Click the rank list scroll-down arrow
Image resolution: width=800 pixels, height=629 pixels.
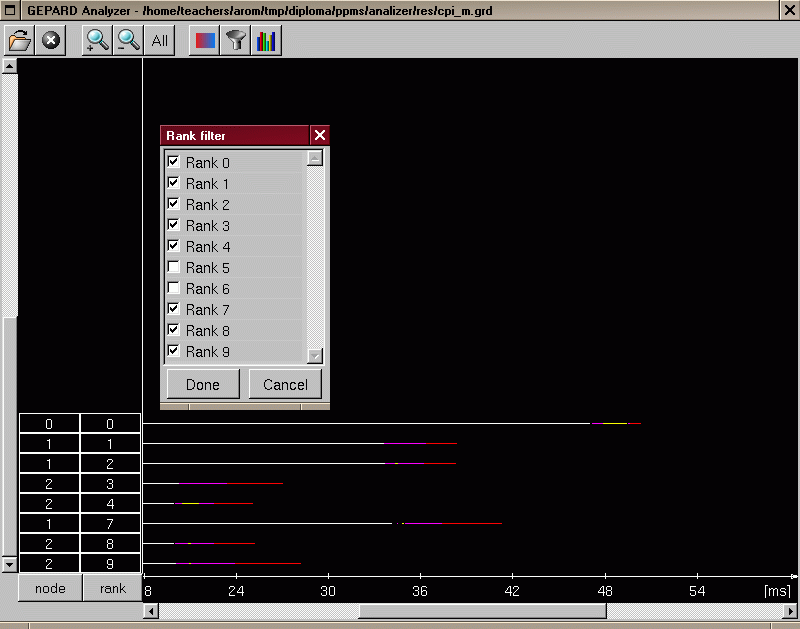pyautogui.click(x=315, y=355)
